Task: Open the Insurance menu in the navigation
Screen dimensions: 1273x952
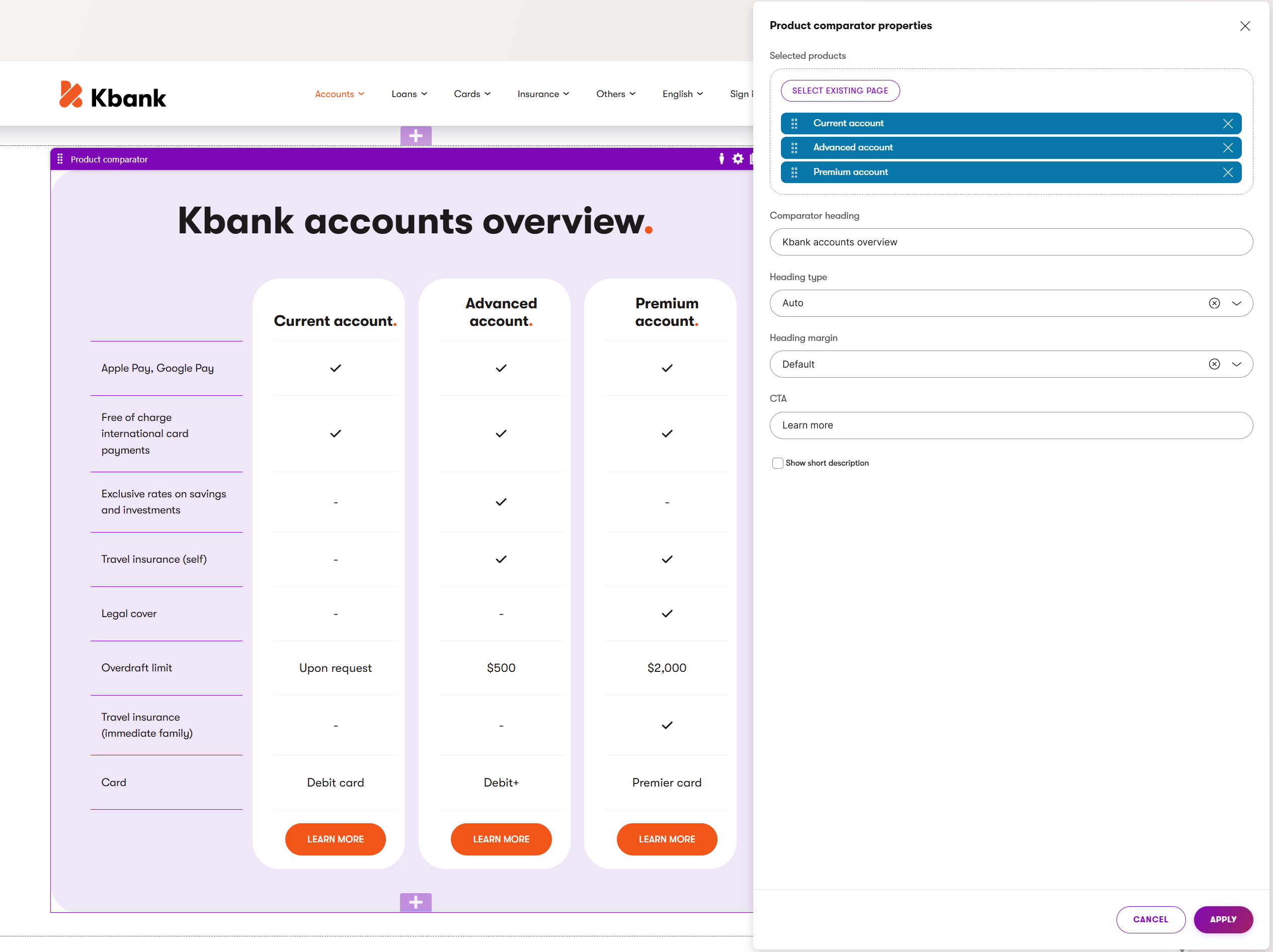Action: (543, 93)
